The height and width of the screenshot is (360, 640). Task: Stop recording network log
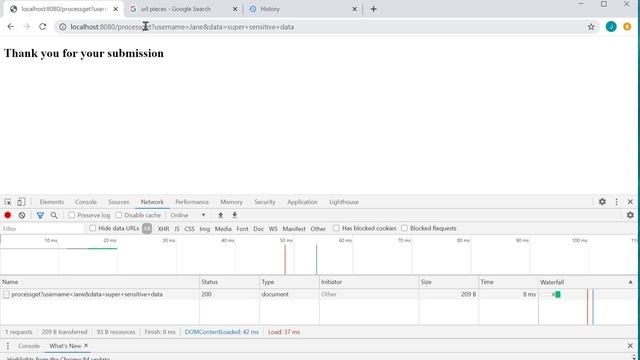pyautogui.click(x=8, y=215)
